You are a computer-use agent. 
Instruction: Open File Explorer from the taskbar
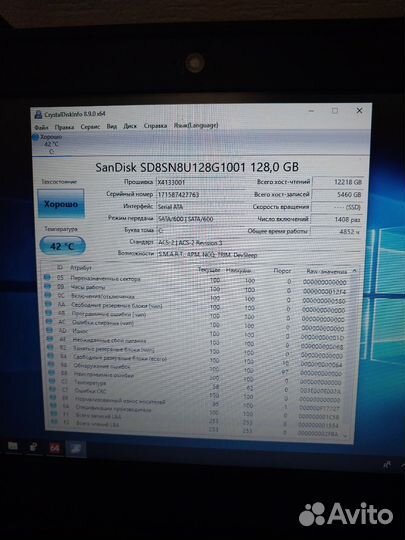(13, 446)
